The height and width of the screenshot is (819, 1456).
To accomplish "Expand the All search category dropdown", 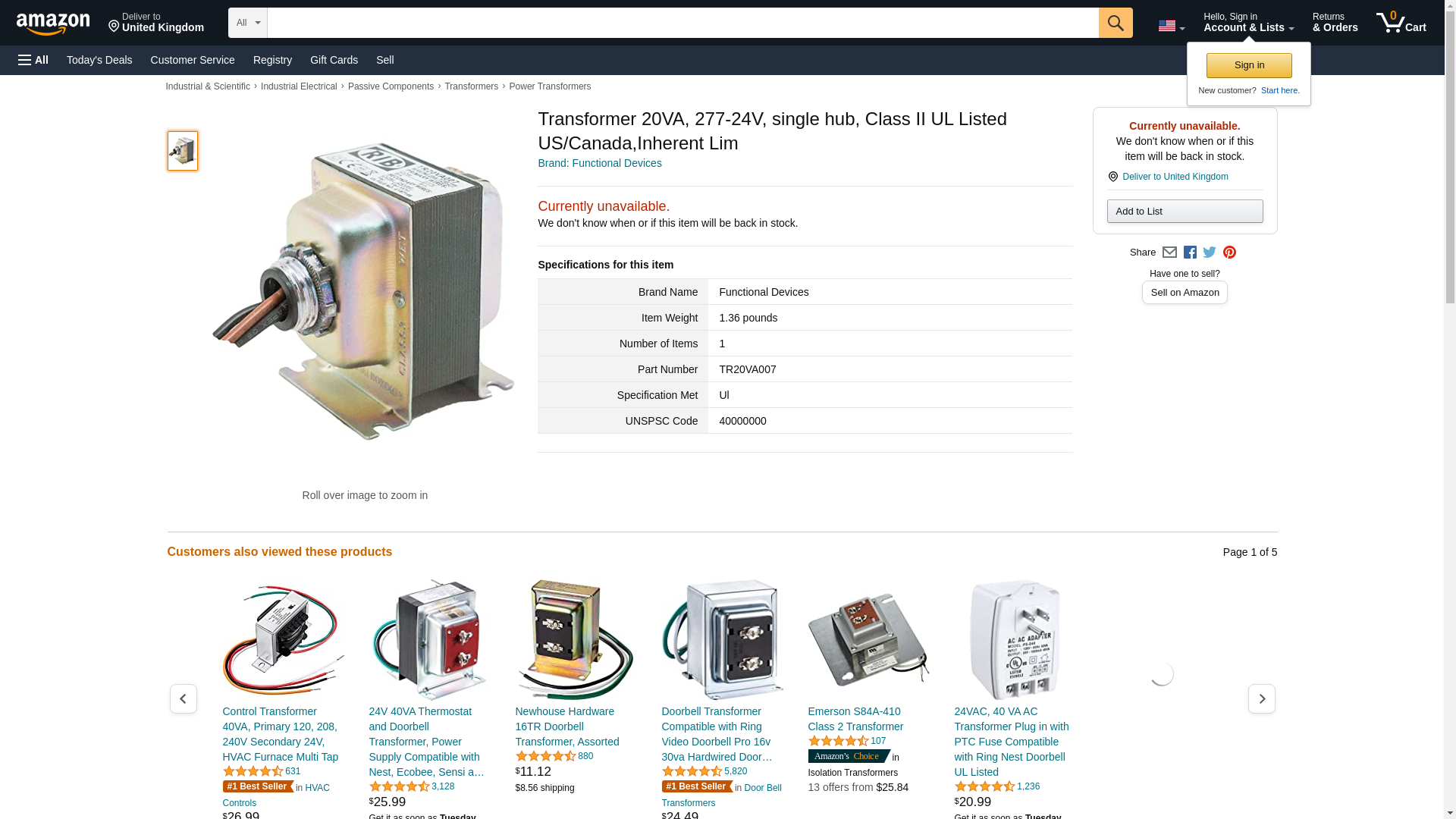I will (x=248, y=23).
